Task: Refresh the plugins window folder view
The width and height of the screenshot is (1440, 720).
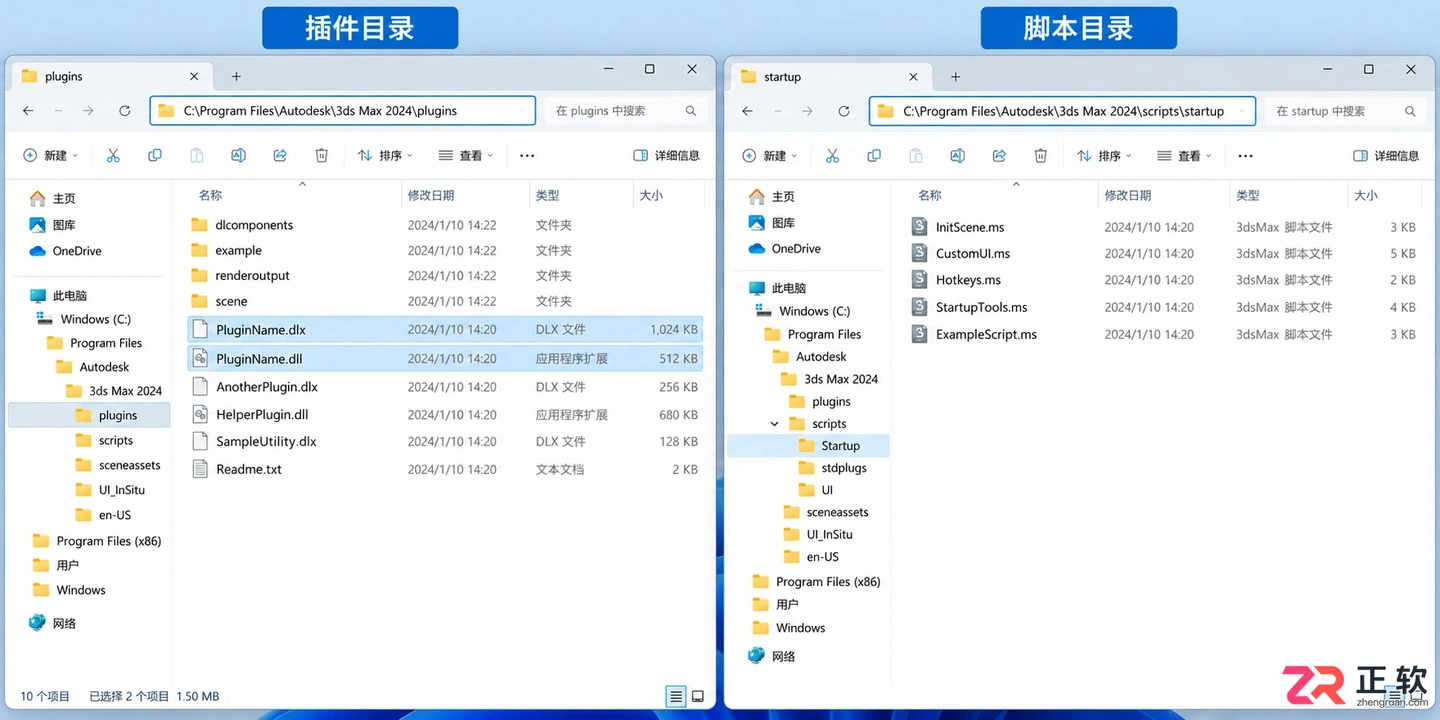Action: coord(124,111)
